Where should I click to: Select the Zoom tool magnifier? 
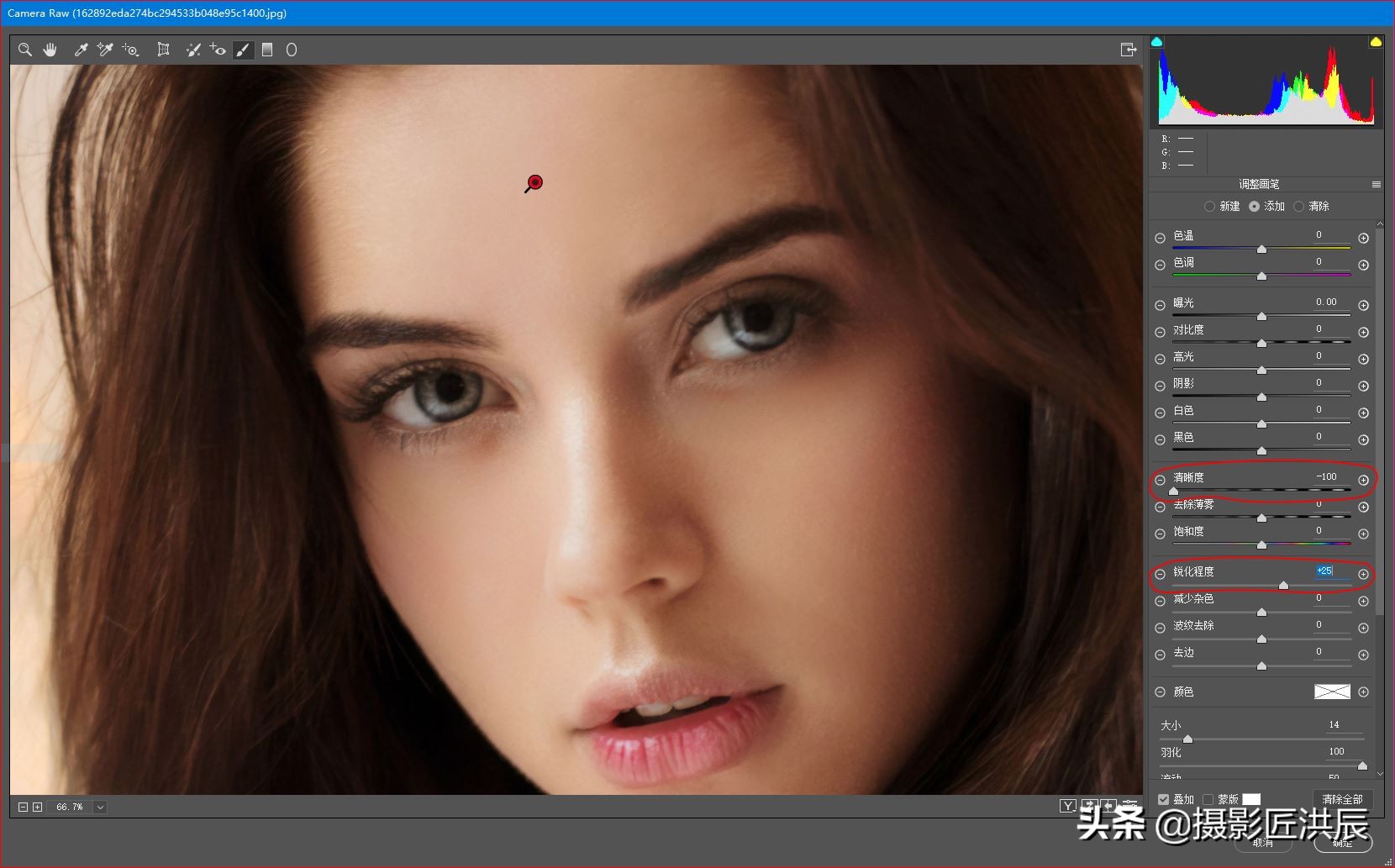point(25,50)
